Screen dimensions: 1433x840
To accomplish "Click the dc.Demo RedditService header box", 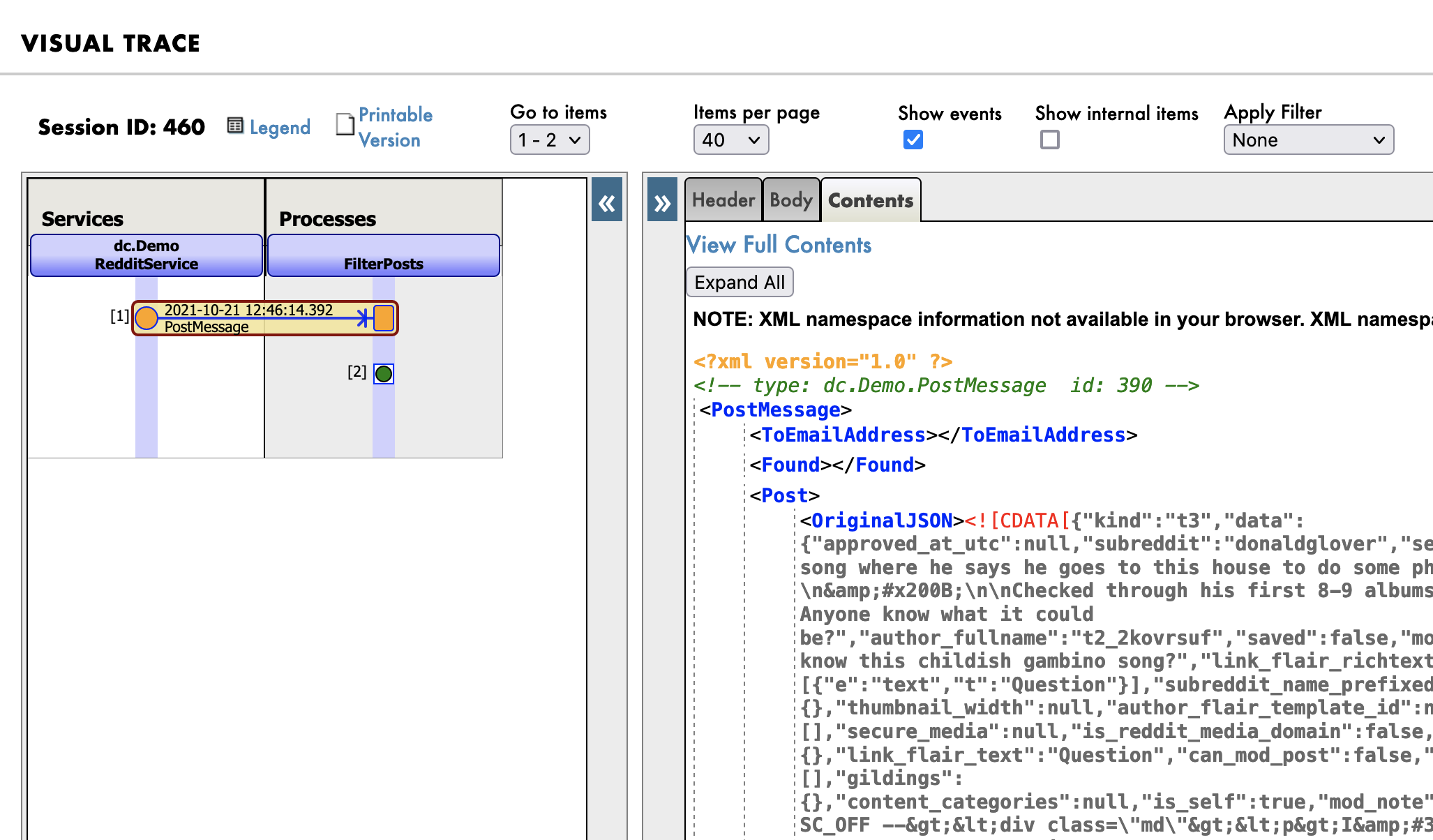I will tap(147, 255).
